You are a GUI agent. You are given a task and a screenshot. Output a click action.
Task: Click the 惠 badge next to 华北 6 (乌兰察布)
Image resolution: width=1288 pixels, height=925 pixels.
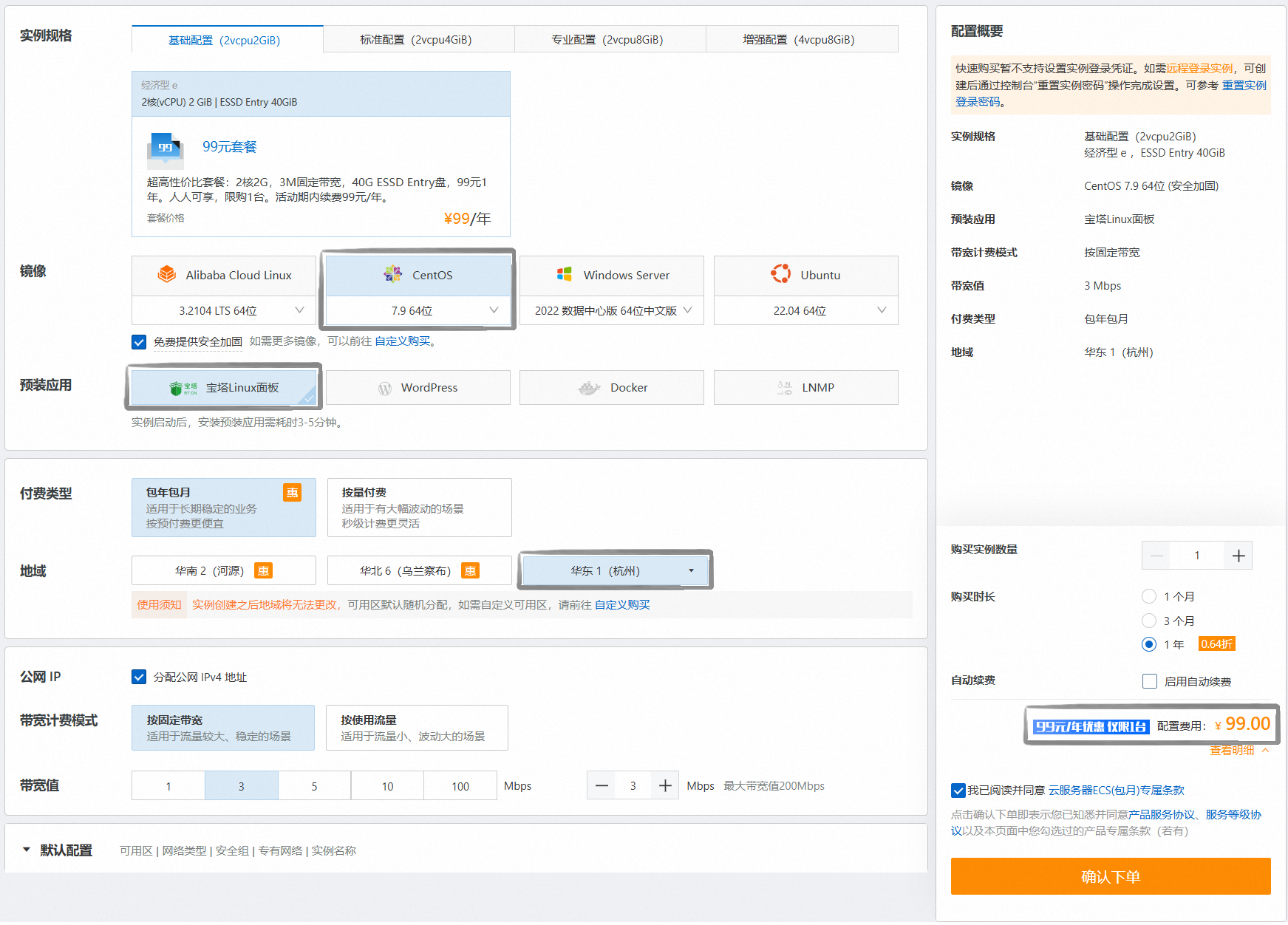471,571
